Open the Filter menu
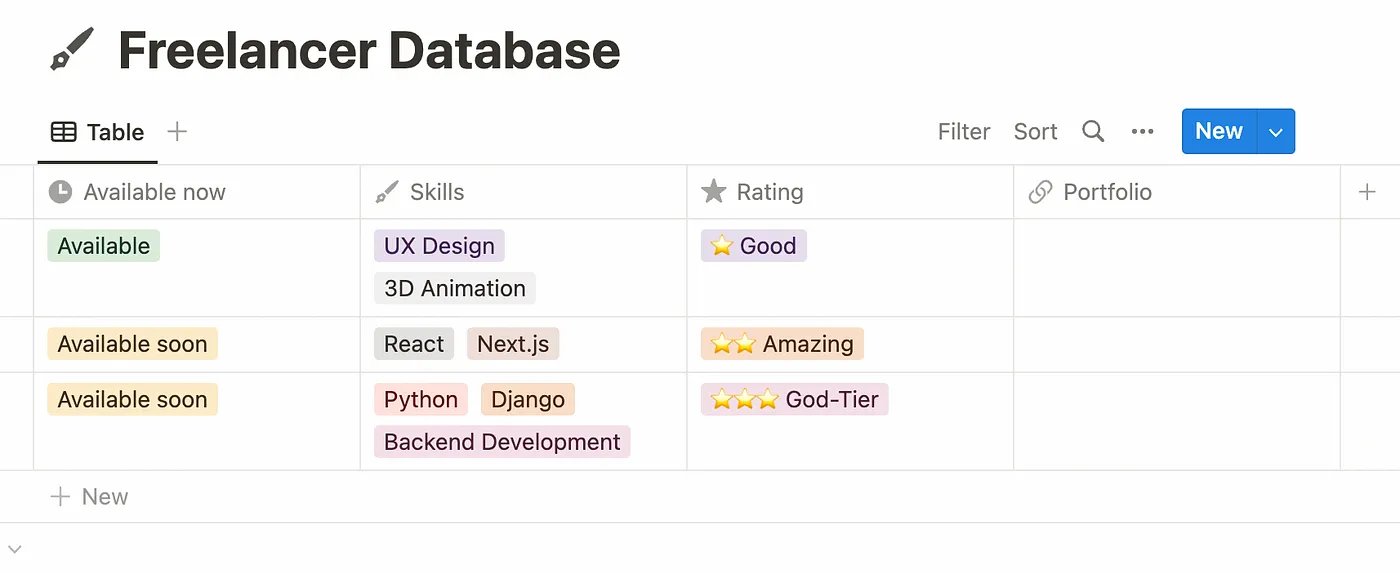This screenshot has width=1400, height=573. (963, 132)
